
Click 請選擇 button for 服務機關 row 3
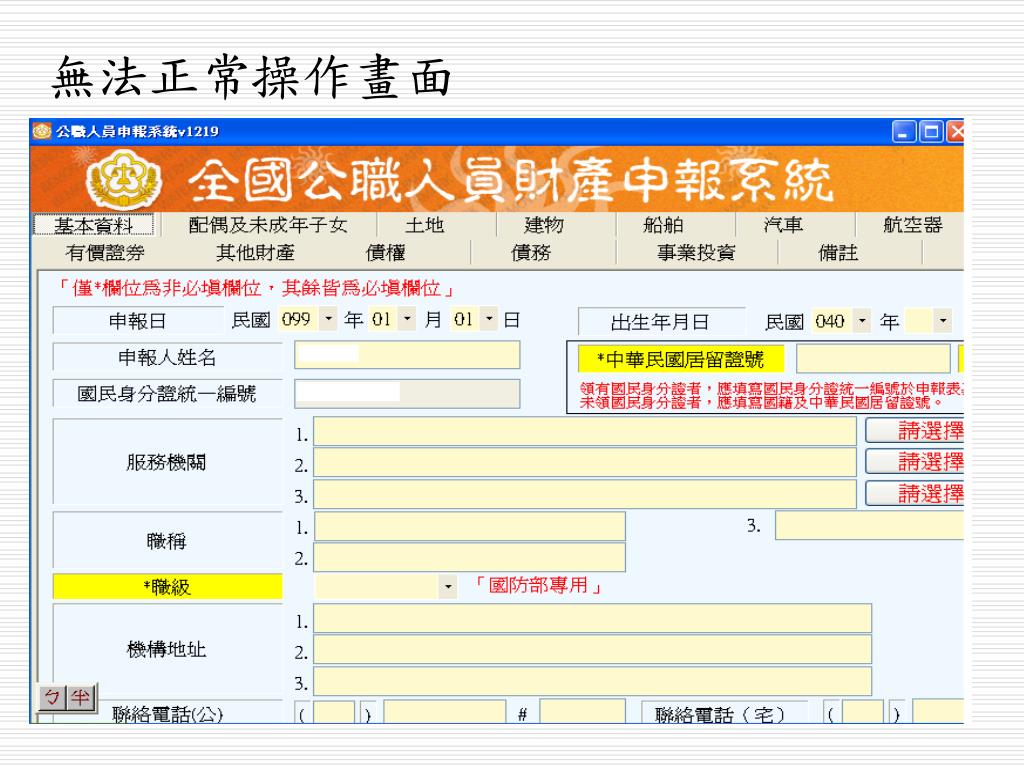(x=914, y=494)
